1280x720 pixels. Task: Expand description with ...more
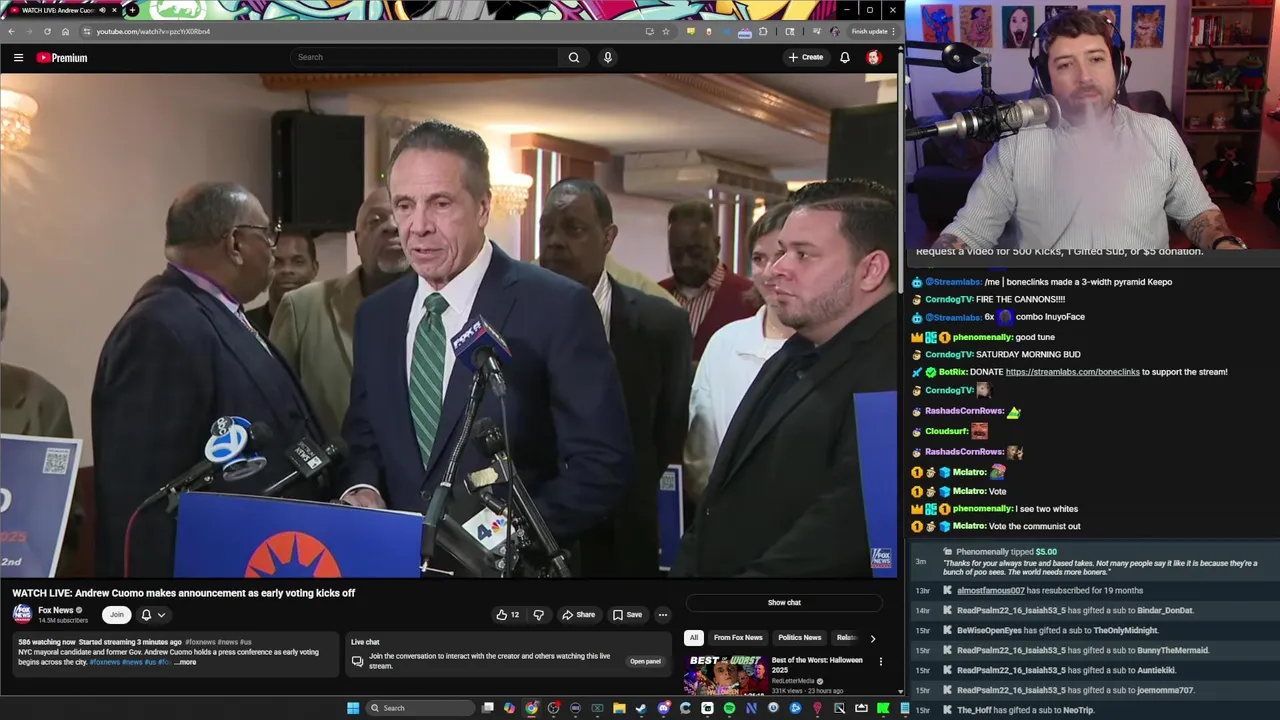coord(186,662)
